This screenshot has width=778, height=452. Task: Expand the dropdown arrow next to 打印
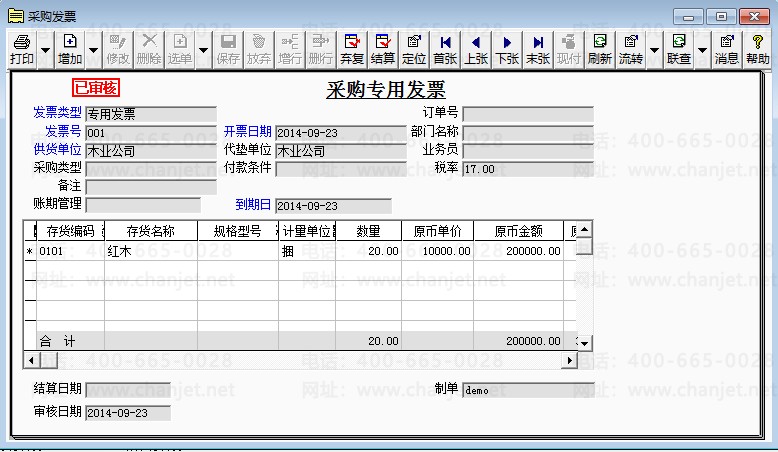click(x=45, y=50)
